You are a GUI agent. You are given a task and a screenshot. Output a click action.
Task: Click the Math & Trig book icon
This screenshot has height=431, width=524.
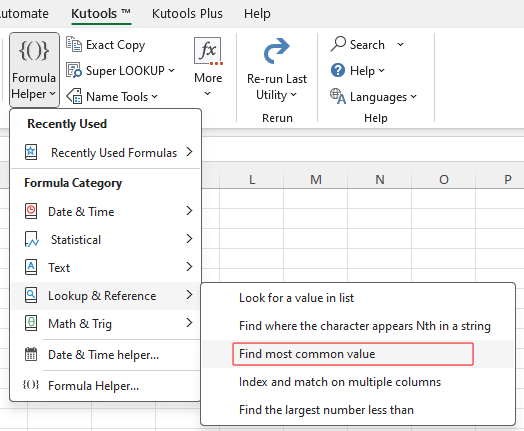31,323
